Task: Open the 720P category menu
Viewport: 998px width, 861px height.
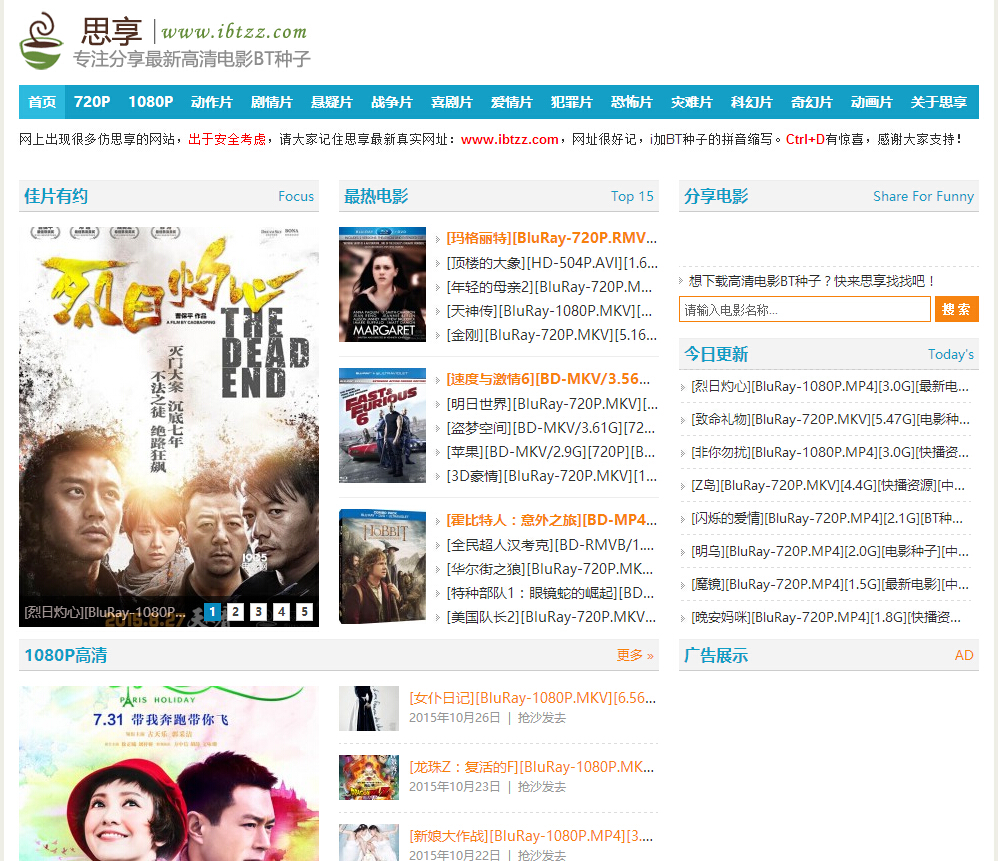Action: pyautogui.click(x=92, y=102)
